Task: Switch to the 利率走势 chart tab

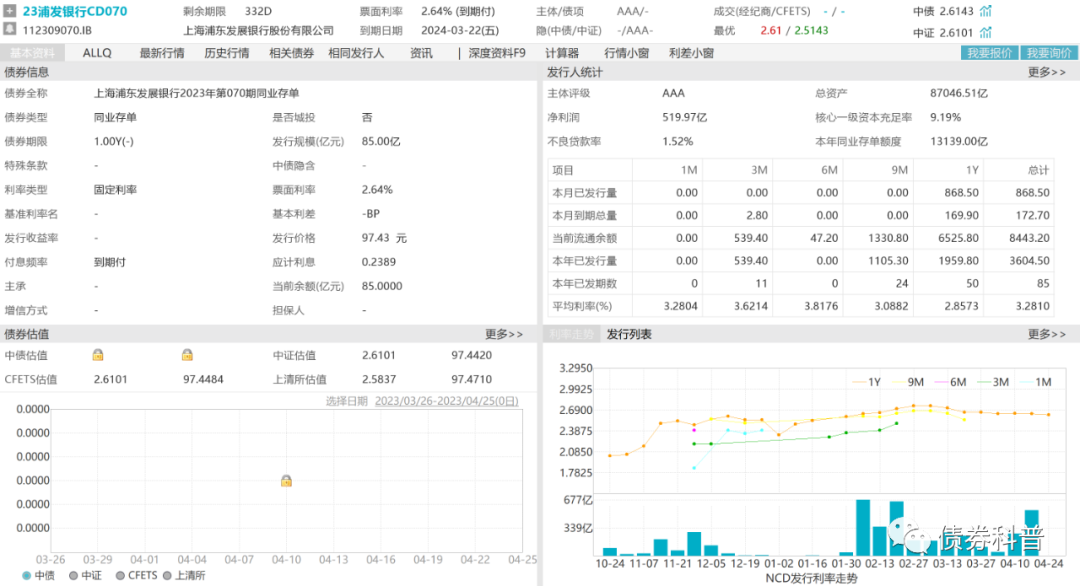Action: click(571, 334)
